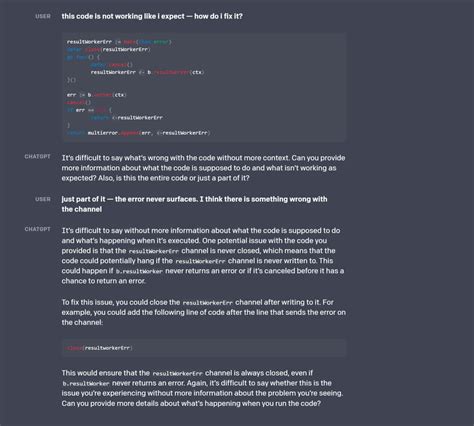The height and width of the screenshot is (426, 474).
Task: Click the 'return <-resultWorkerErr' code line
Action: coord(126,118)
